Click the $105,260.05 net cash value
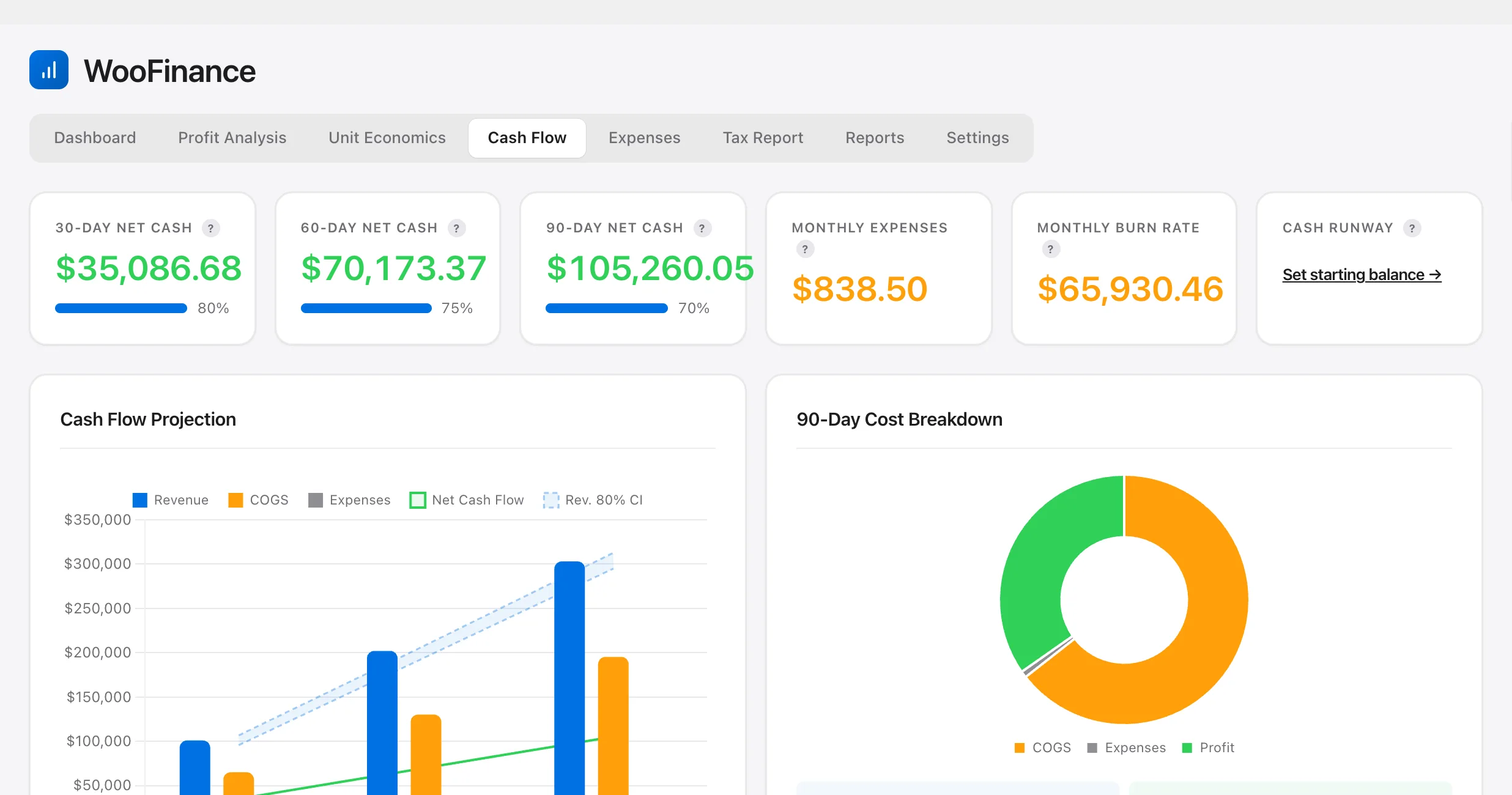1512x795 pixels. tap(650, 268)
